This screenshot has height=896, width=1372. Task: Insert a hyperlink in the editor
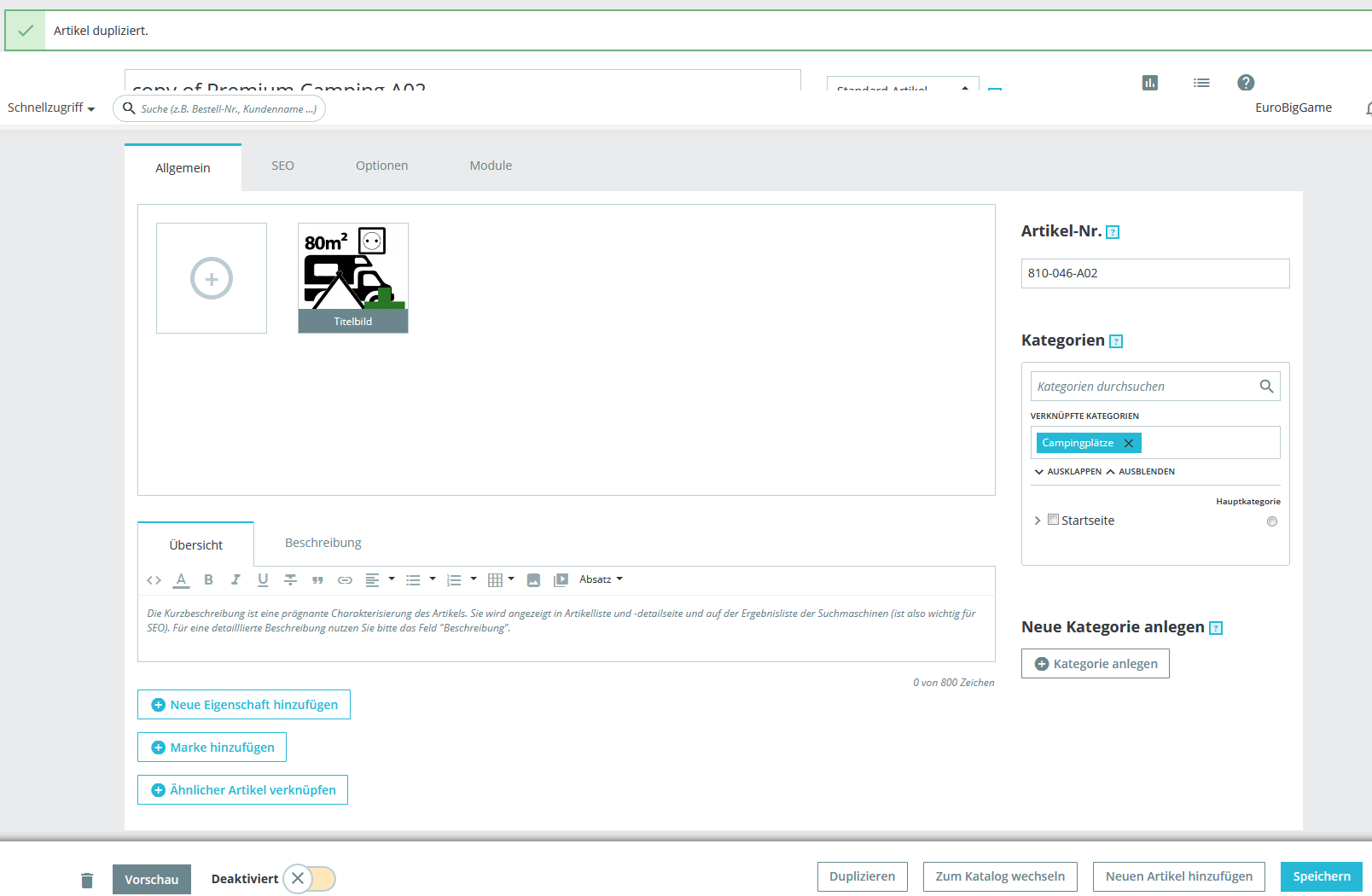coord(345,580)
